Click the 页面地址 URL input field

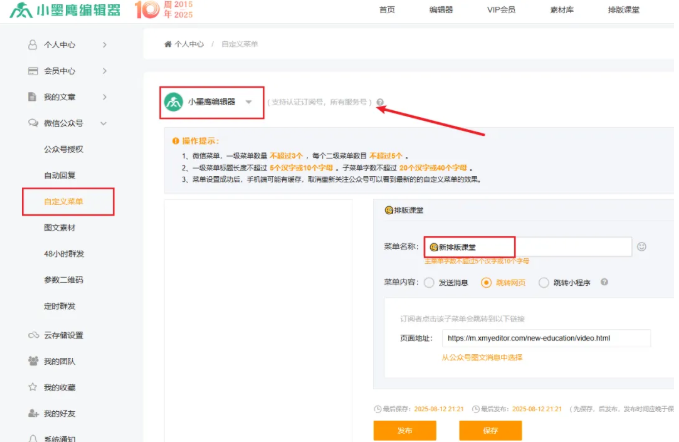546,338
